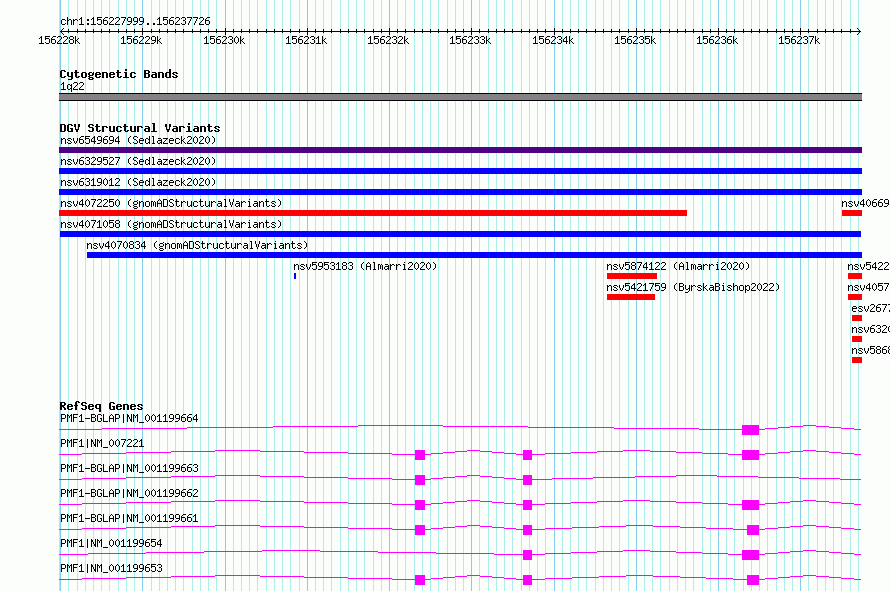Screen dimensions: 890x591
Task: Select the leftmost exon of PMF1-BGLAP|NM_001199663
Action: [420, 480]
